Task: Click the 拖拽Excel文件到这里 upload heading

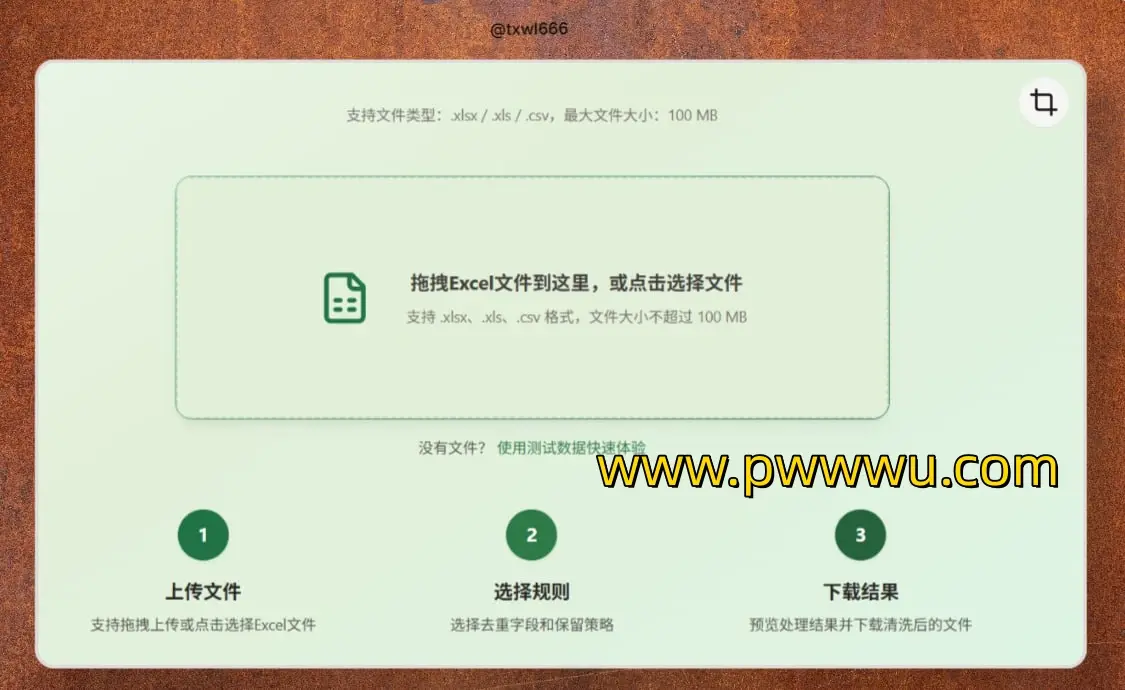Action: [576, 283]
